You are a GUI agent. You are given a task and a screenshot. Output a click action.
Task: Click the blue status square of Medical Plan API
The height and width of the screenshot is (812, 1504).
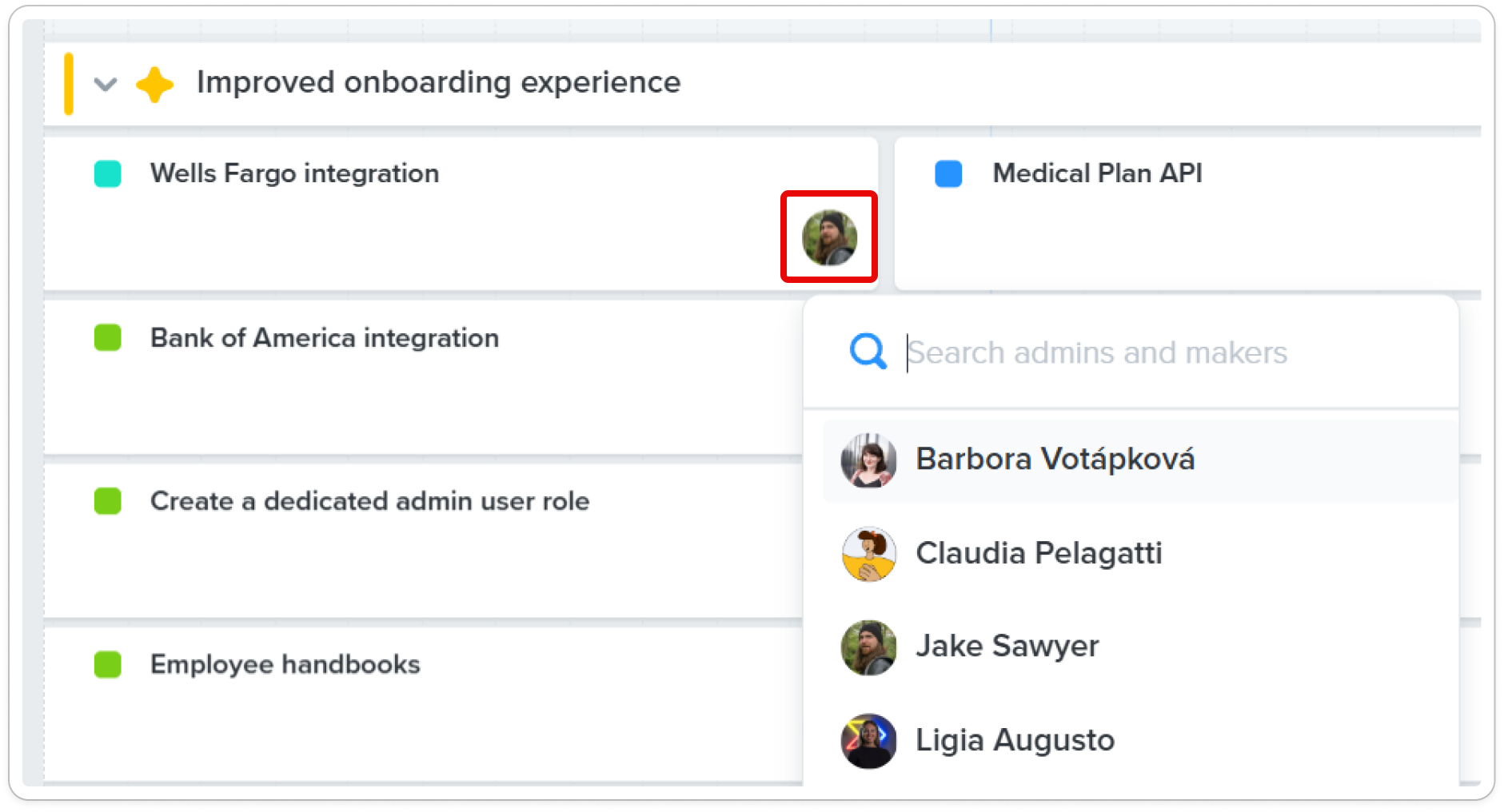point(948,173)
